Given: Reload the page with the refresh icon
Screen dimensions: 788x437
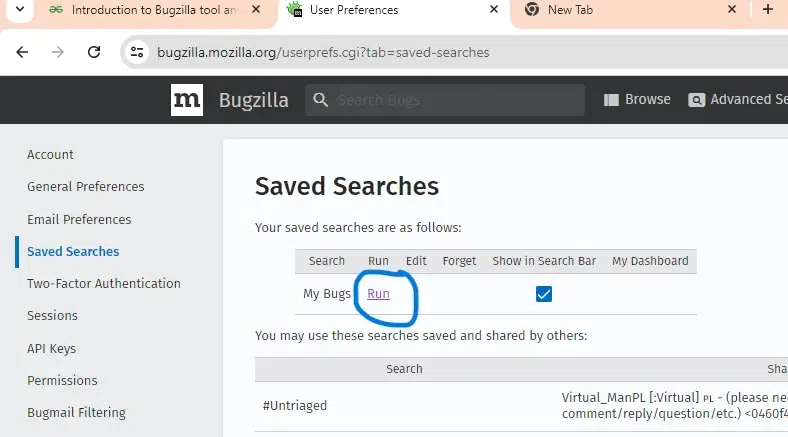Looking at the screenshot, I should pyautogui.click(x=94, y=52).
